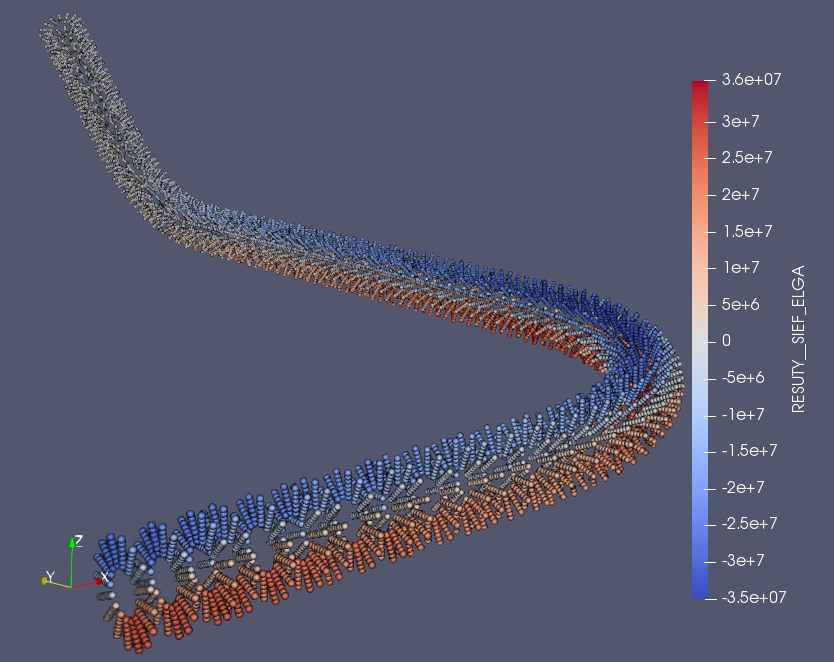Click the 5e+6 legend tick label

[x=738, y=304]
